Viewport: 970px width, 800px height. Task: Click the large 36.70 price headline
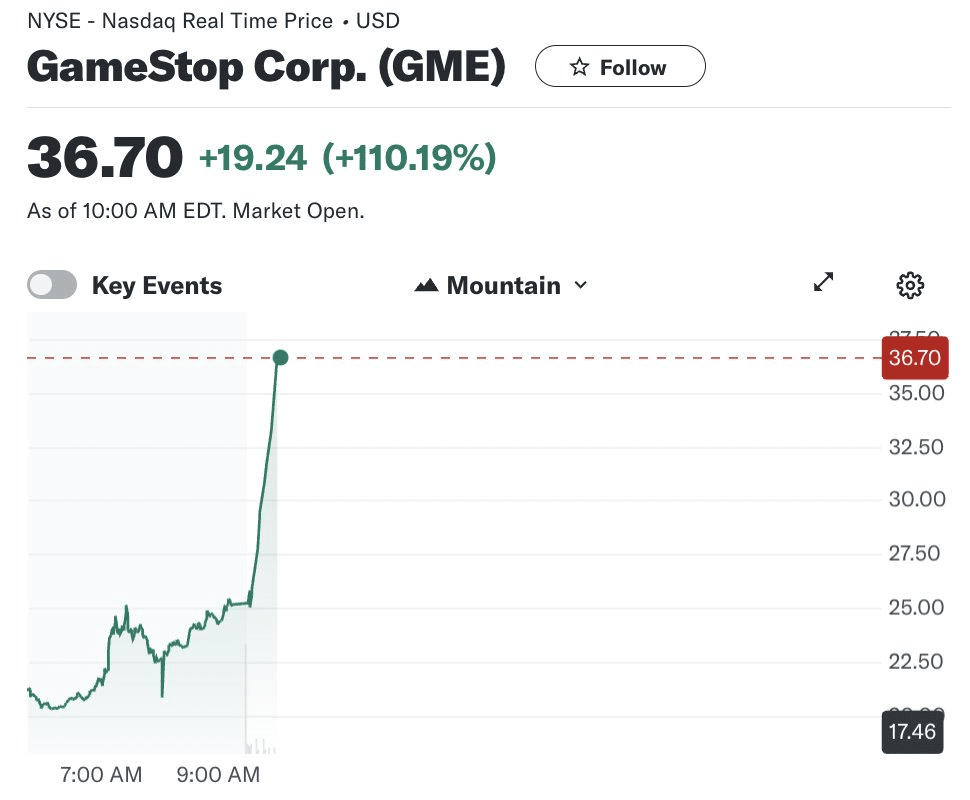coord(105,158)
